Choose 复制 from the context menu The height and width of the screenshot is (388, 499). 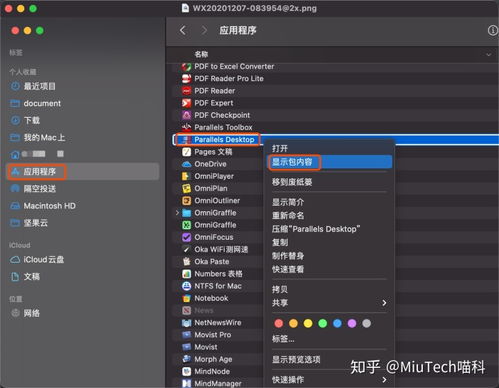pos(329,242)
